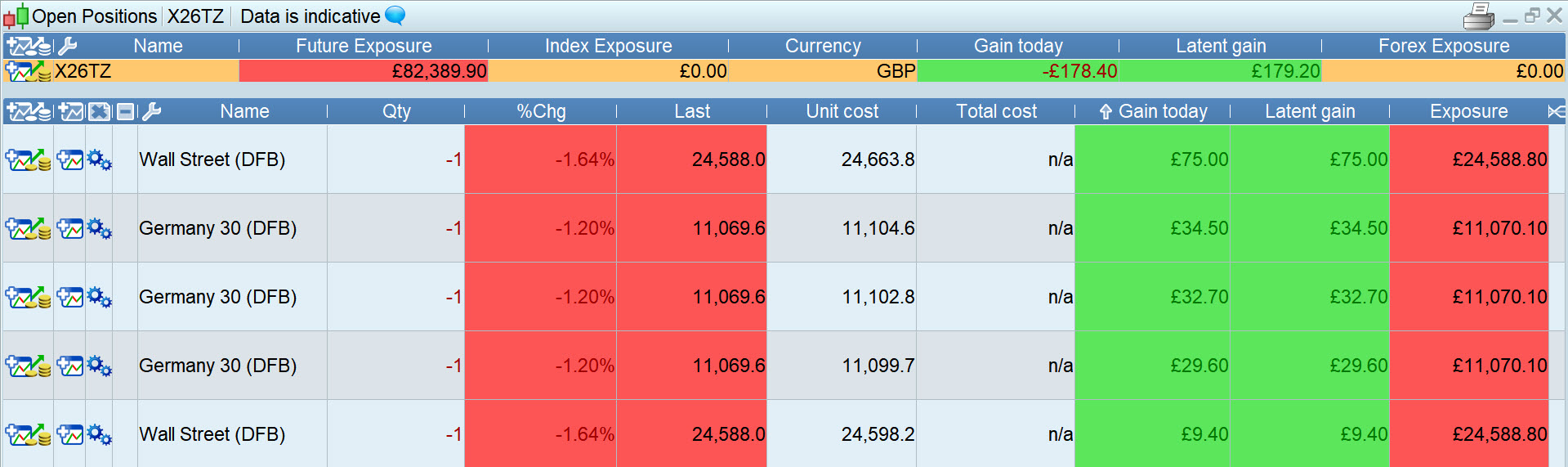Click the £82,389.90 future exposure cell
Viewport: 1568px width, 467px height.
pos(439,71)
